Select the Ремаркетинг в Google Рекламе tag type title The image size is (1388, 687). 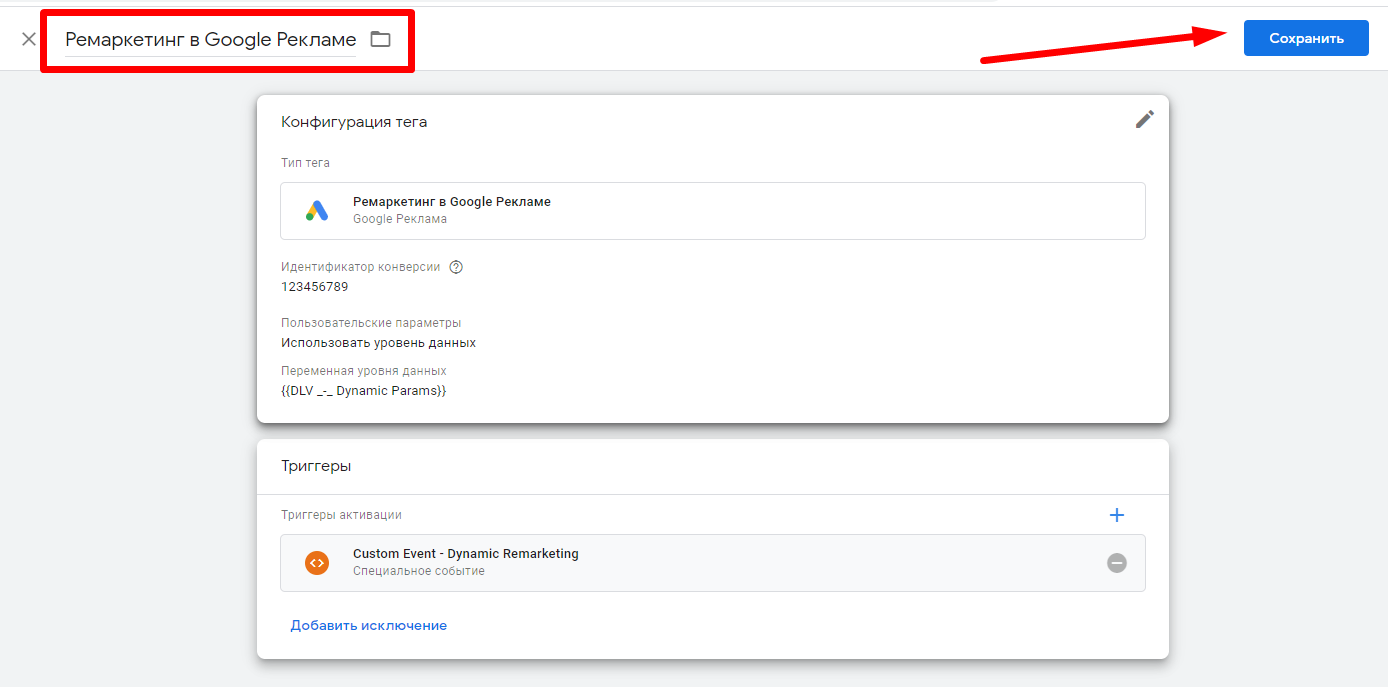[x=451, y=202]
